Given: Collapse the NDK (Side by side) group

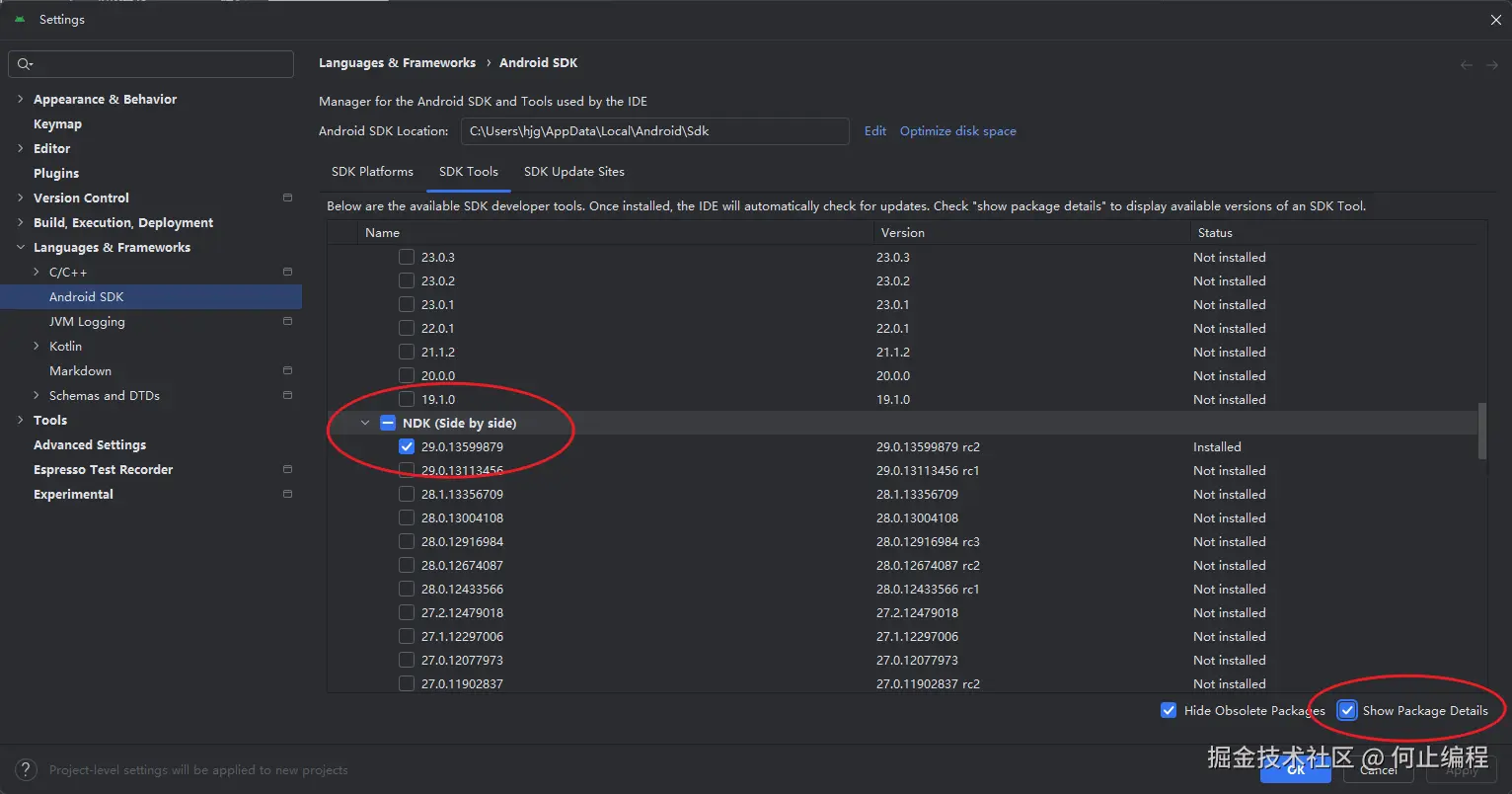Looking at the screenshot, I should 365,423.
